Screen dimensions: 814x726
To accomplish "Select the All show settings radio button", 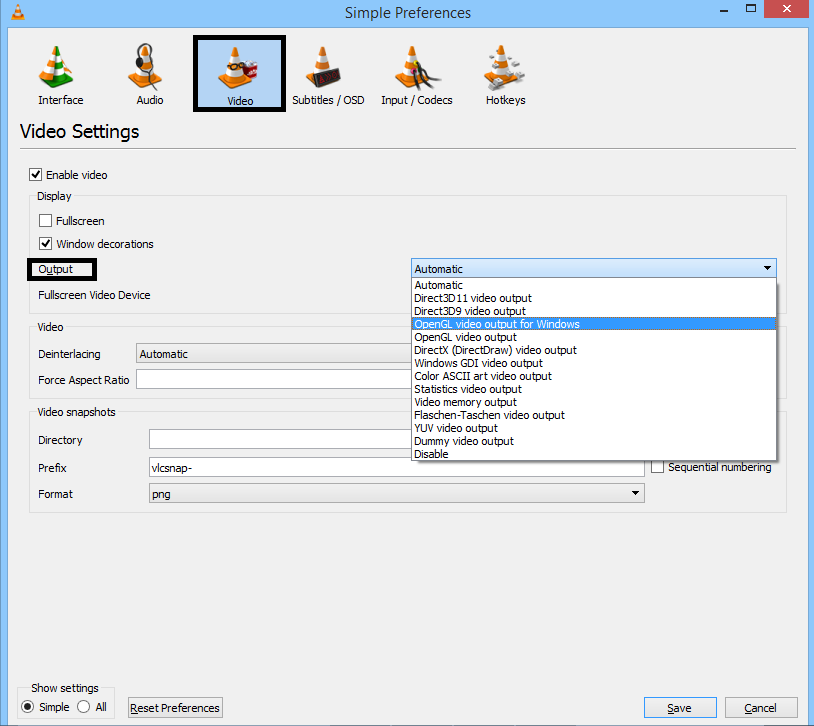I will [x=83, y=707].
